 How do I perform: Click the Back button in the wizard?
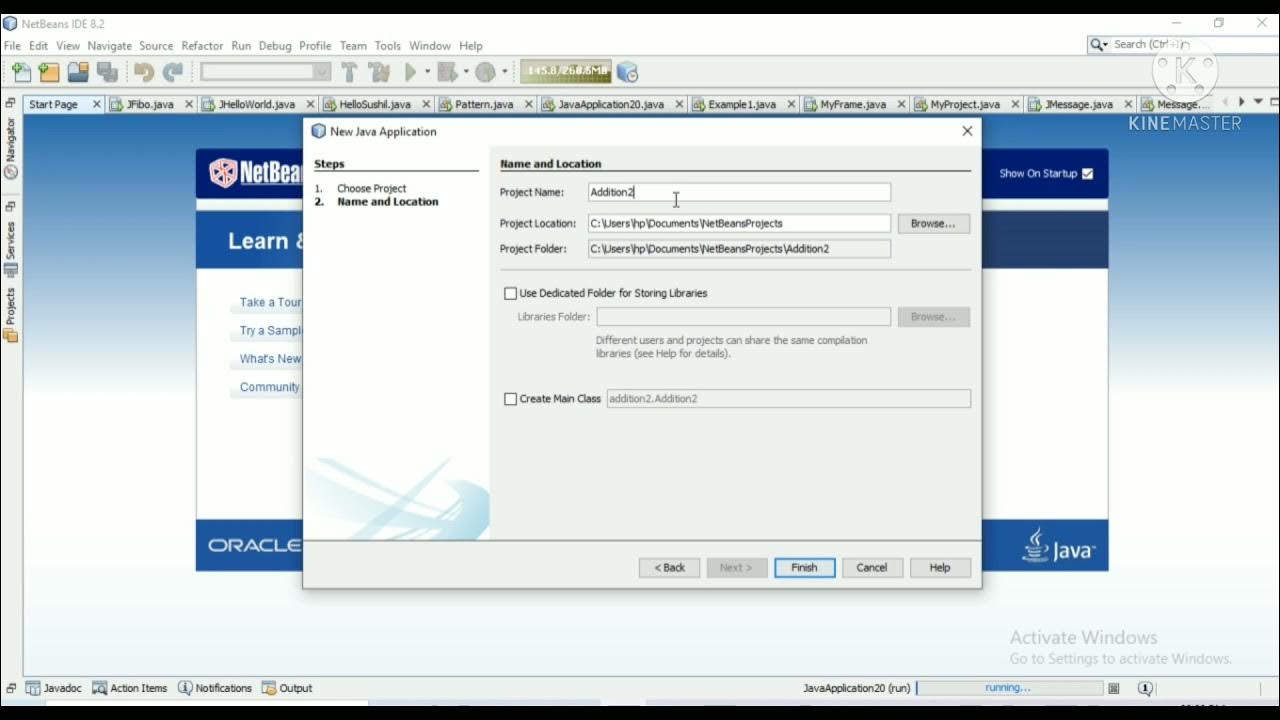[670, 567]
